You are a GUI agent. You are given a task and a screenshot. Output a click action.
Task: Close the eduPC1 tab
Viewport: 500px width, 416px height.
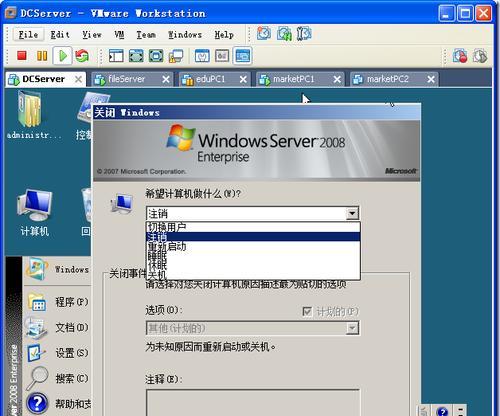[243, 79]
